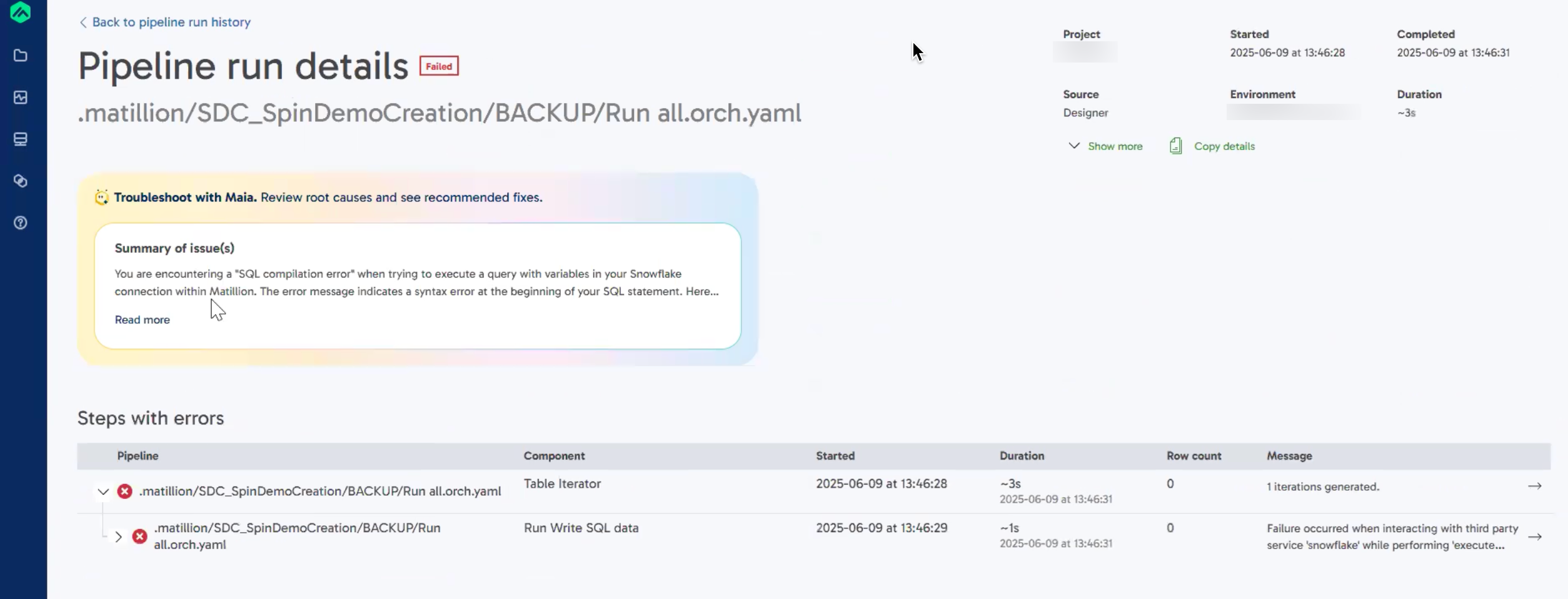Screen dimensions: 1568x599
Task: Click Read more in issue summary
Action: [142, 320]
